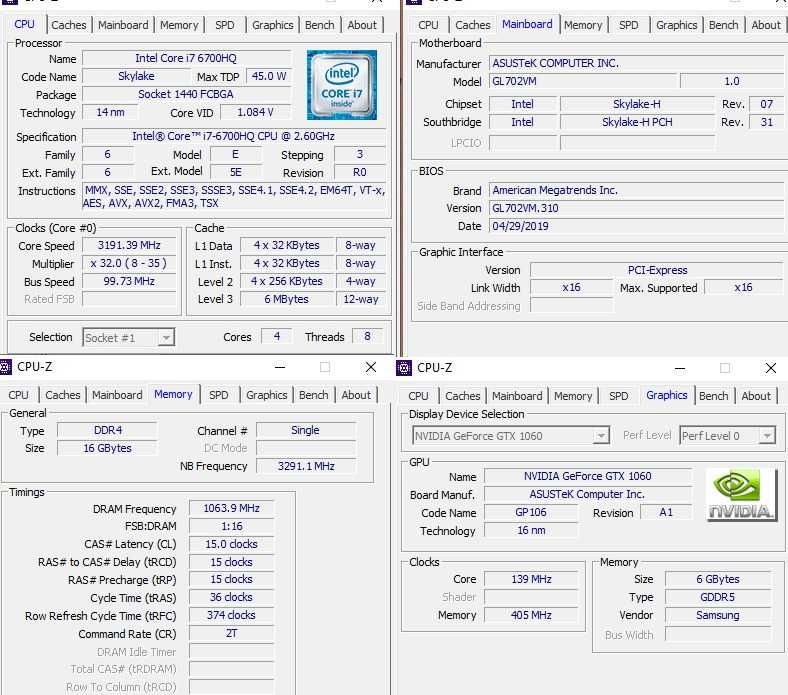Click GPU core clock '139 MHz'
Viewport: 788px width, 695px height.
tap(531, 579)
